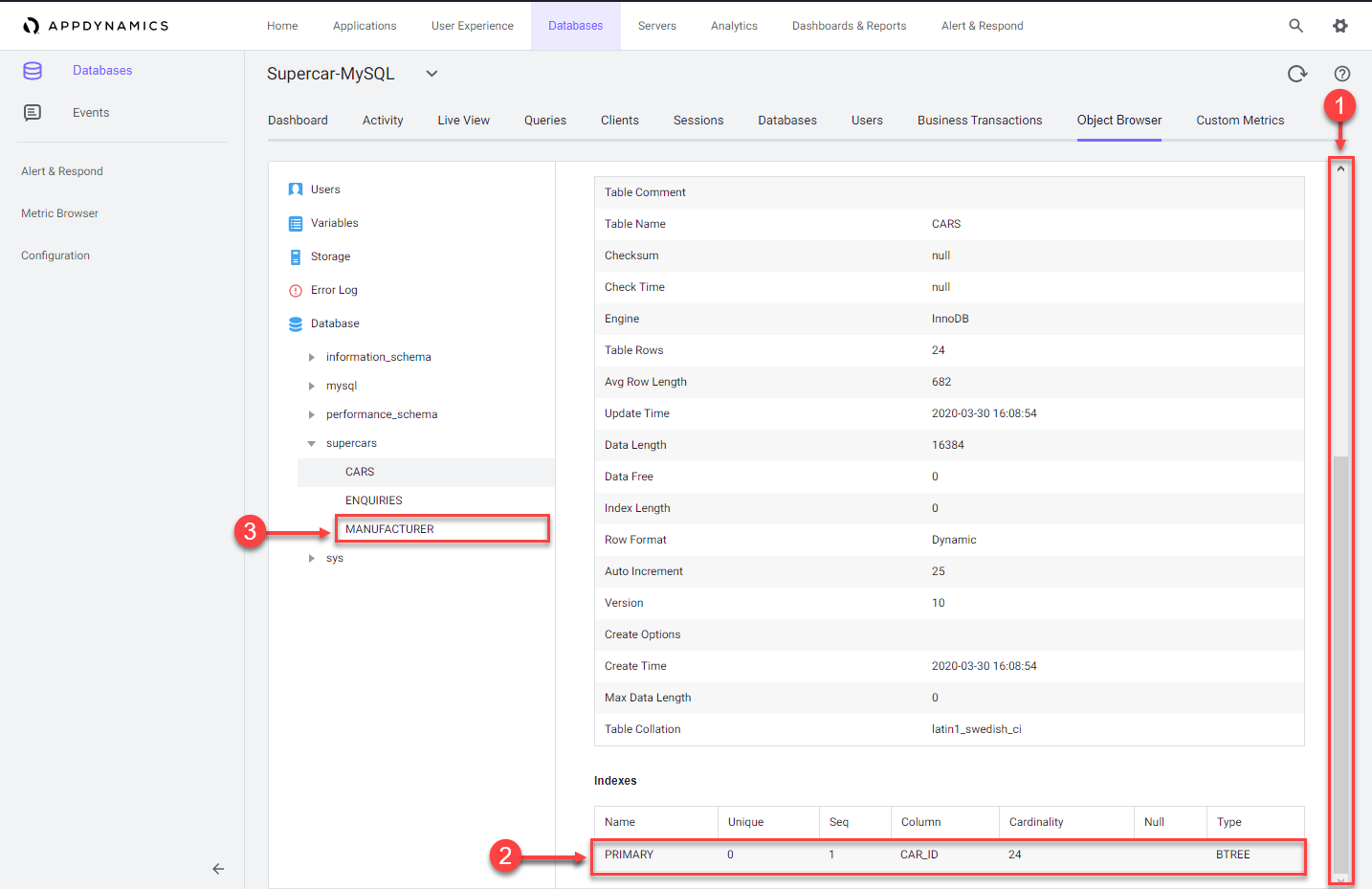Click the Error Log warning icon
The height and width of the screenshot is (889, 1372).
296,290
